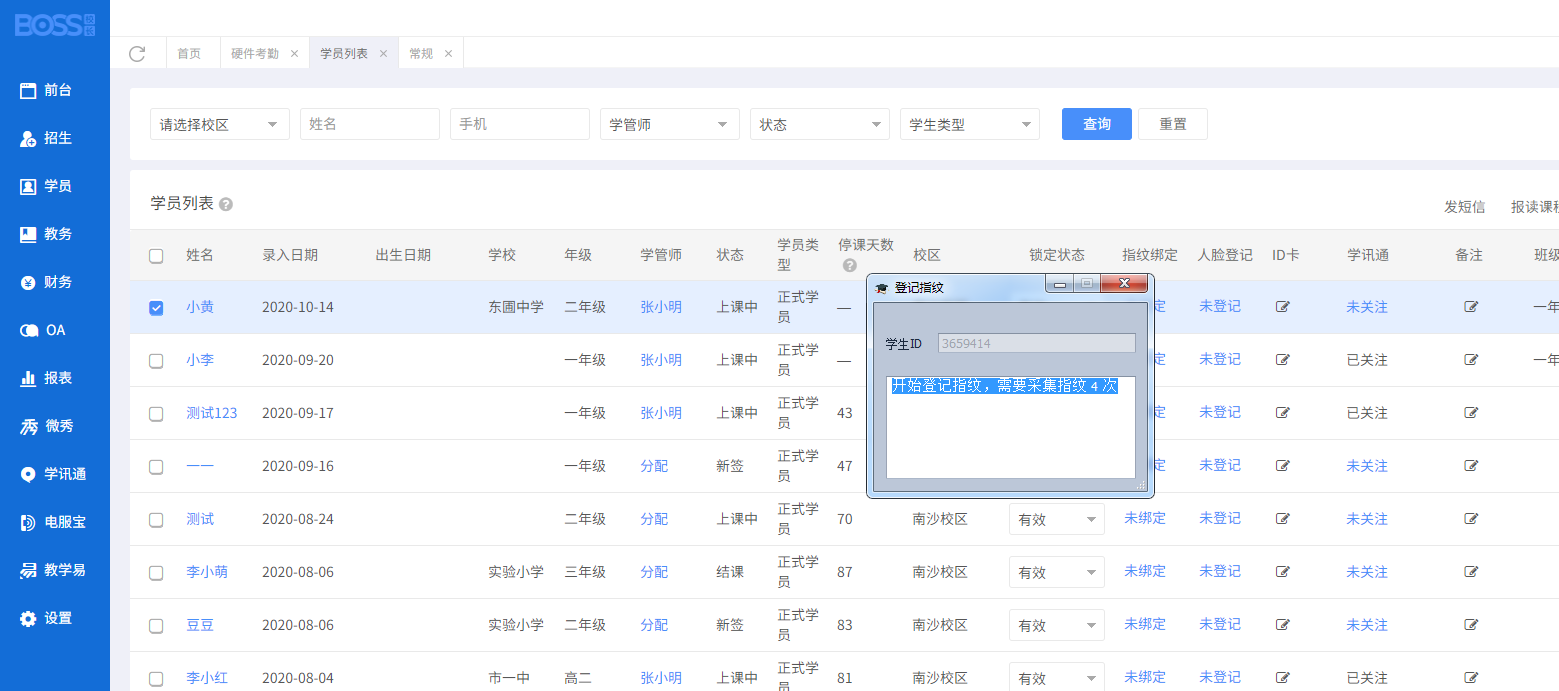
Task: Open 锁定状态 dropdown for 李小红 row
Action: [1057, 678]
